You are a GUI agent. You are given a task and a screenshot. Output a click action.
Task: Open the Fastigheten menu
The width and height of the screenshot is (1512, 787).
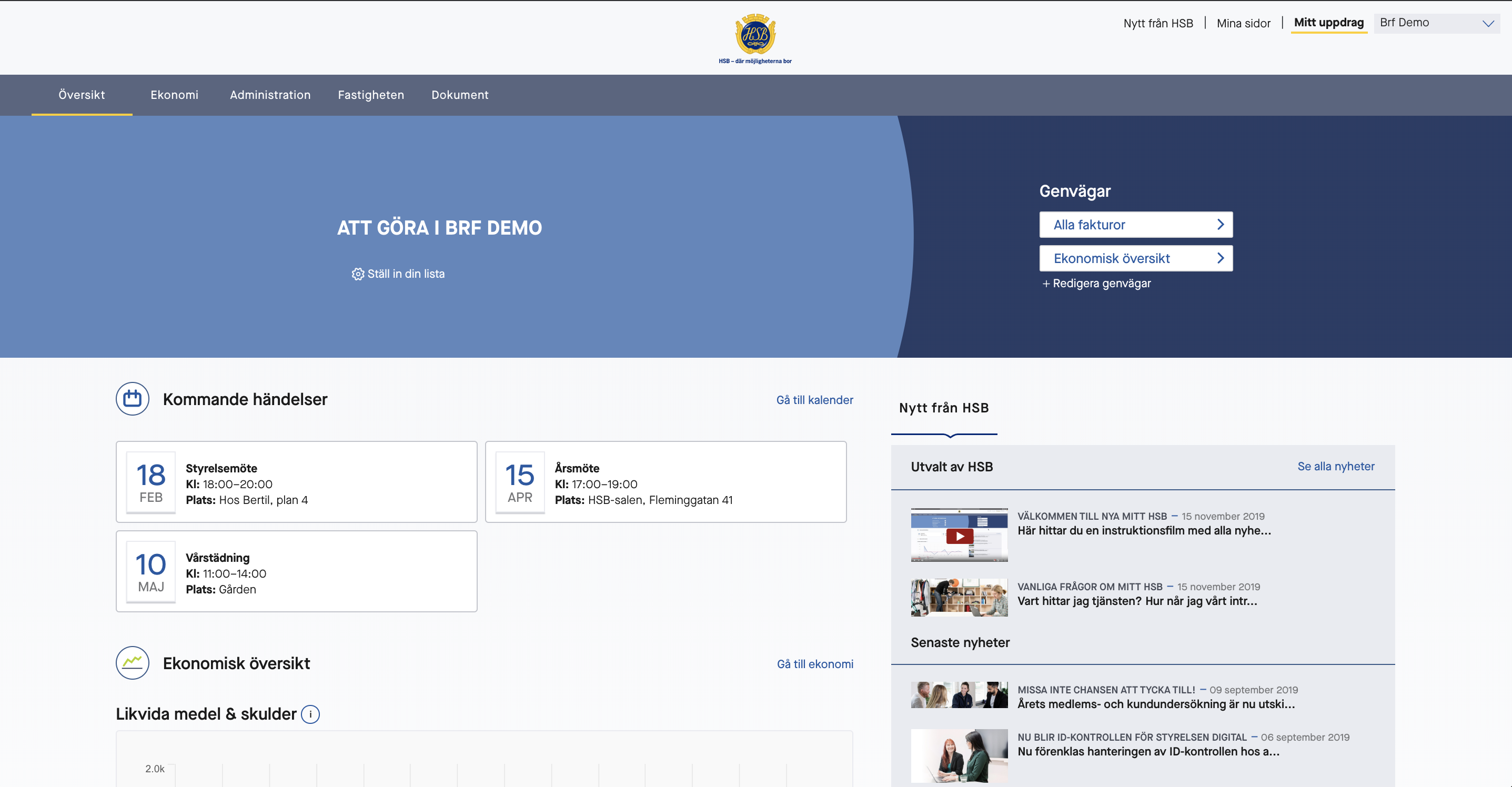pos(371,95)
